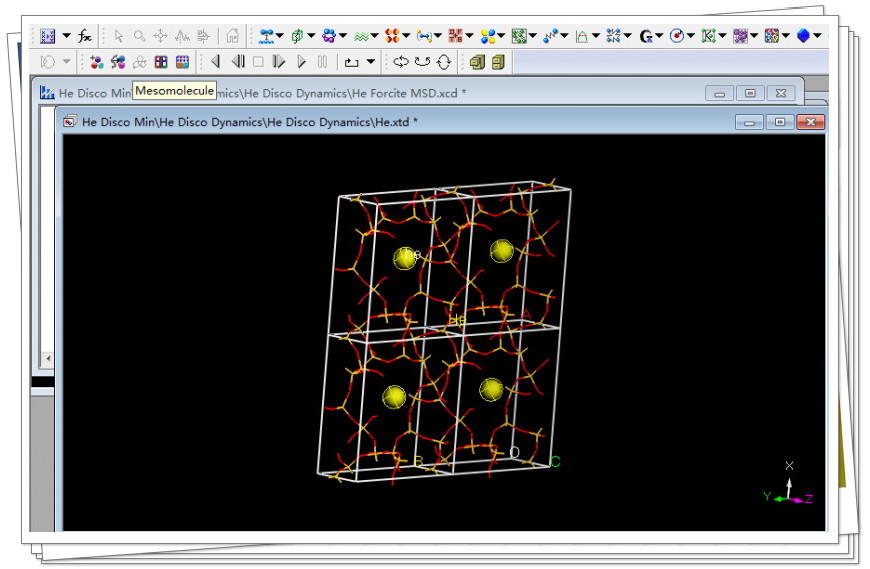Open the four orange-red orbitals module icon
Image resolution: width=870 pixels, height=569 pixels.
(x=392, y=36)
